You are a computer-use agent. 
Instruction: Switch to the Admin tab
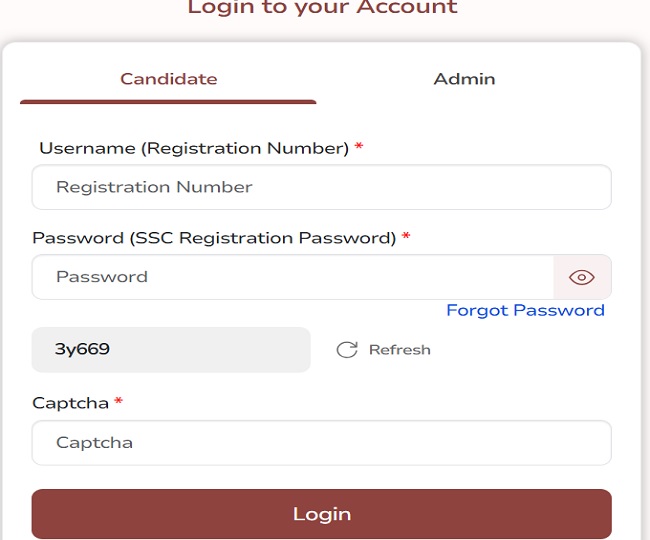point(464,79)
